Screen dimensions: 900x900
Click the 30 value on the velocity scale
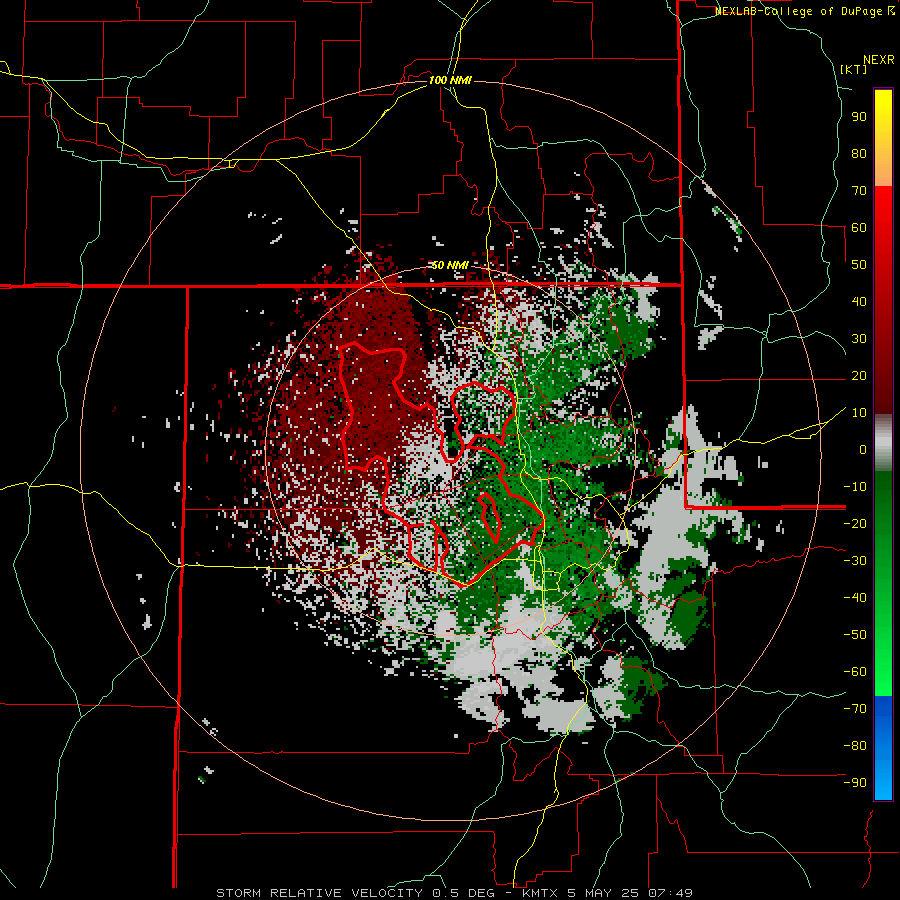click(x=859, y=339)
